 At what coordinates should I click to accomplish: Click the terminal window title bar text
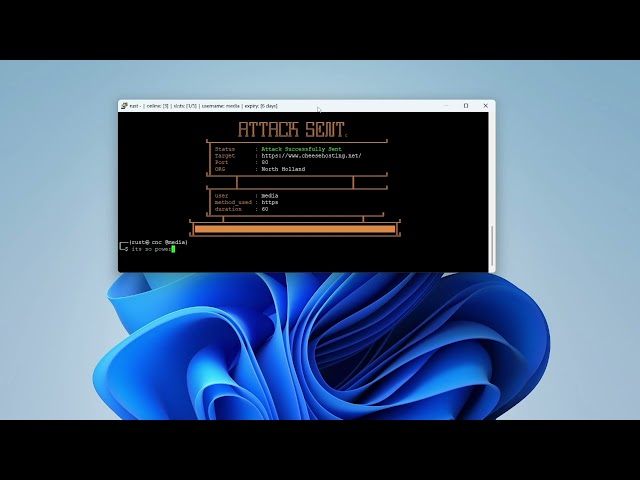coord(204,106)
